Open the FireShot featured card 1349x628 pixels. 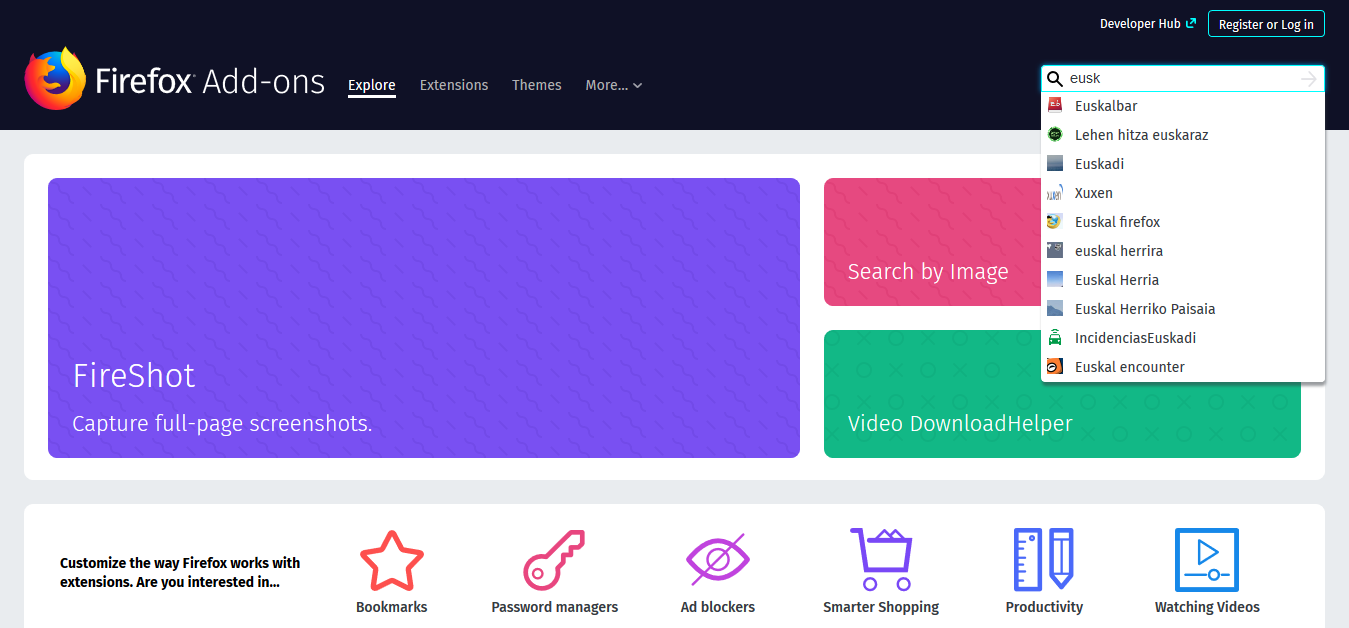click(x=423, y=318)
